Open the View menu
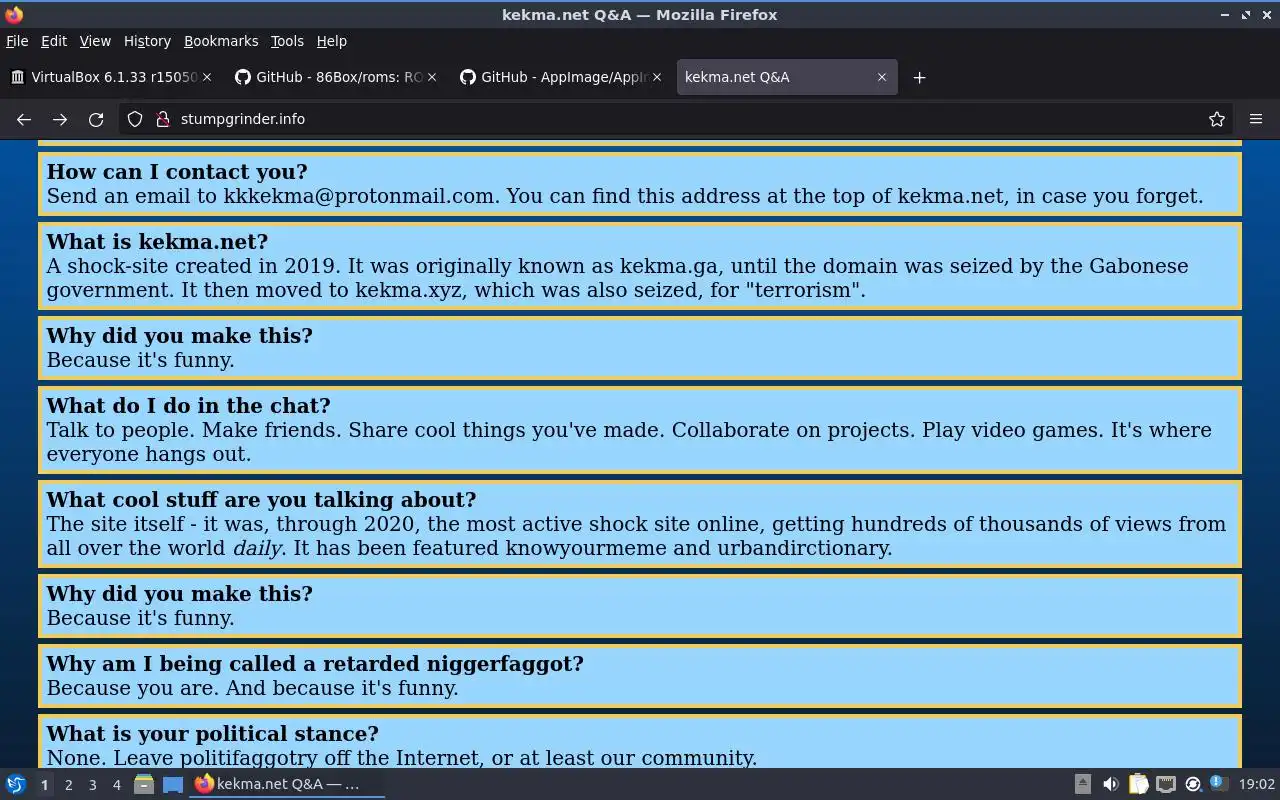The width and height of the screenshot is (1280, 800). [95, 41]
